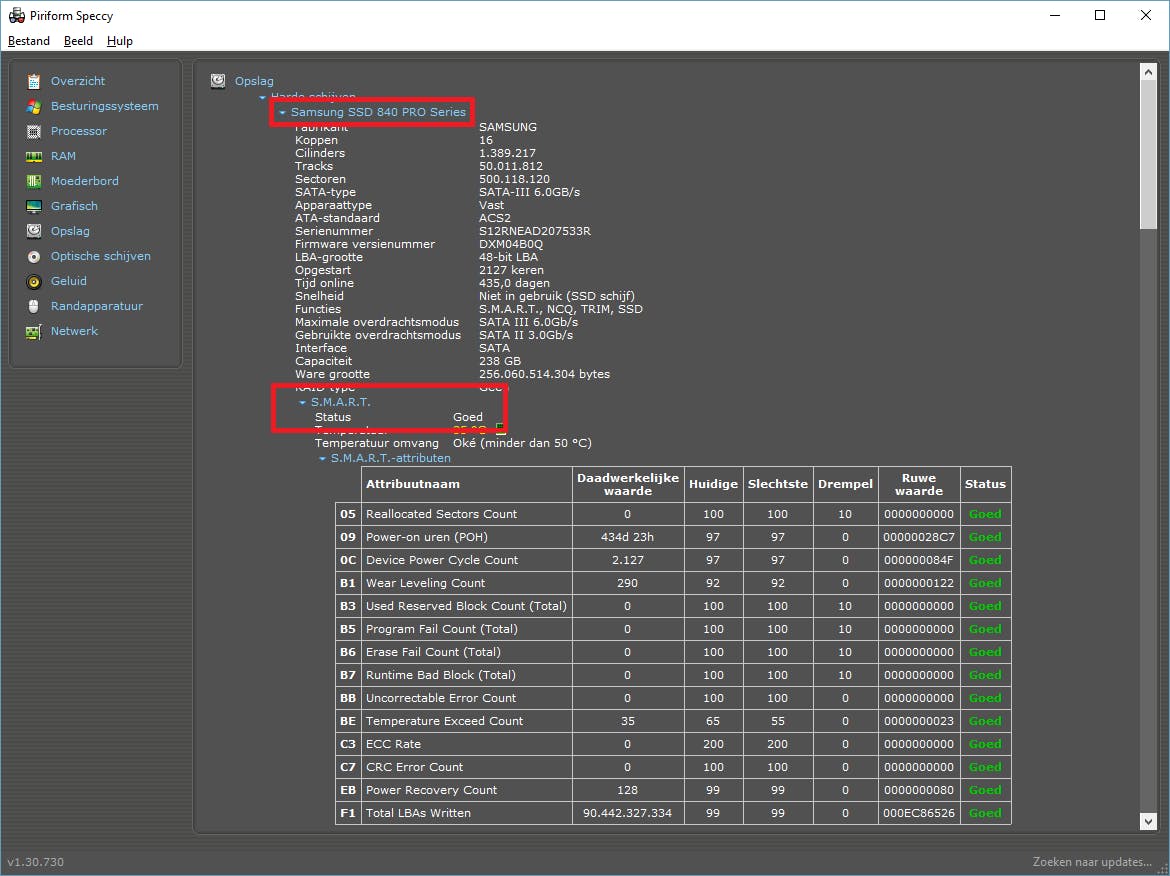Image resolution: width=1170 pixels, height=876 pixels.
Task: Click Zoeken naar updates link
Action: point(1092,862)
